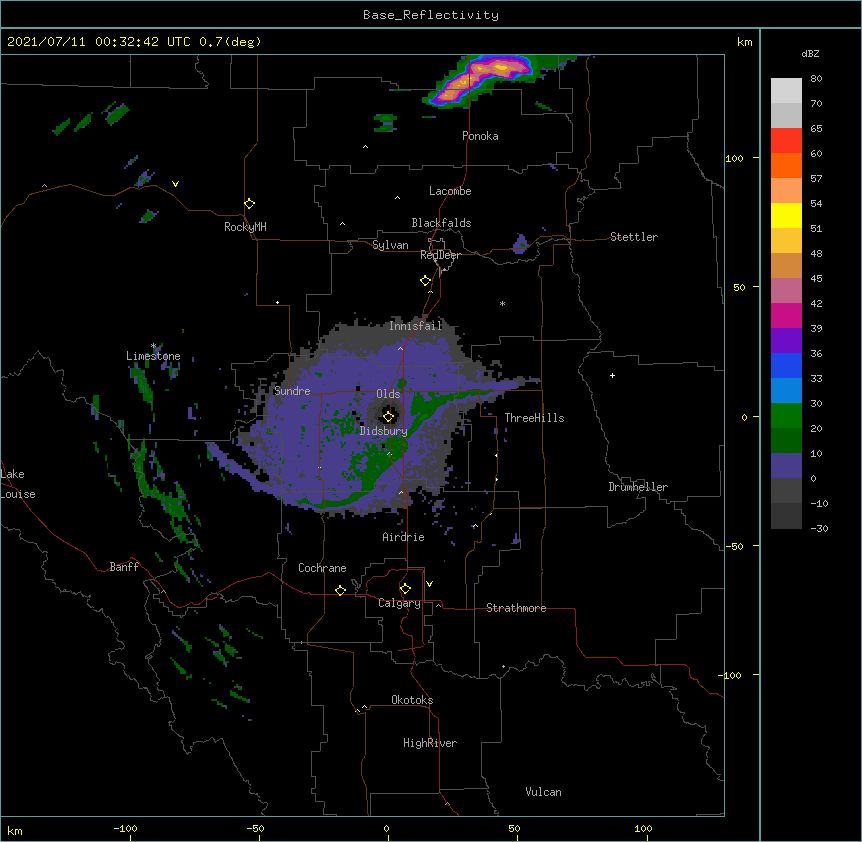Image resolution: width=862 pixels, height=842 pixels.
Task: Click the yellow diamond marker south of RedDeer
Action: coord(425,280)
